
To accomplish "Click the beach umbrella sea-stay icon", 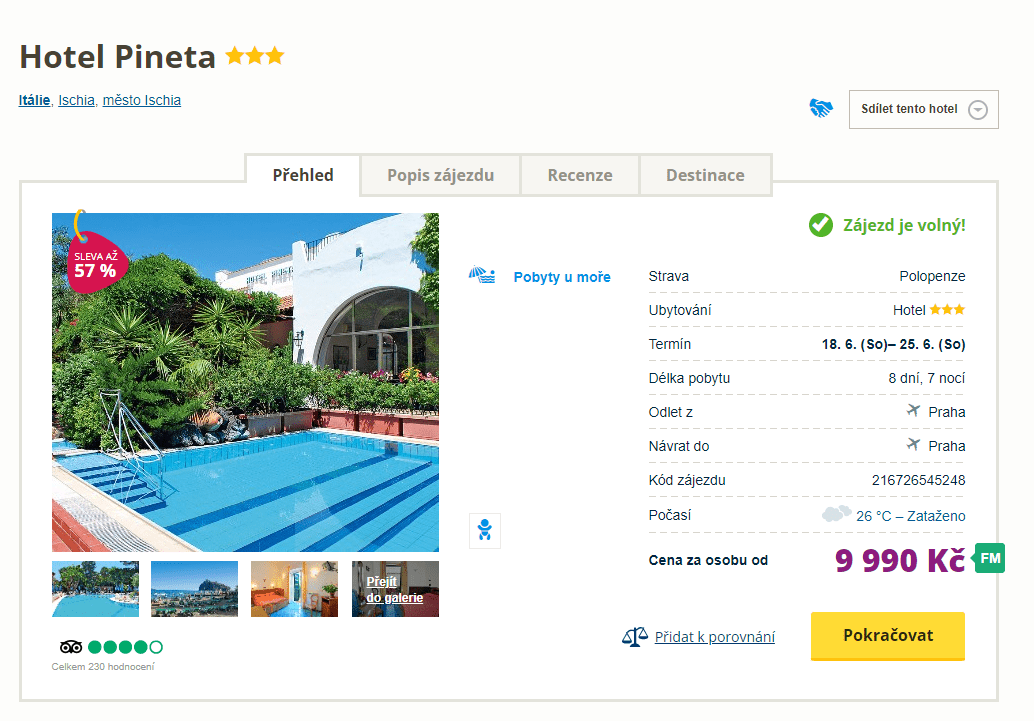I will tap(482, 276).
